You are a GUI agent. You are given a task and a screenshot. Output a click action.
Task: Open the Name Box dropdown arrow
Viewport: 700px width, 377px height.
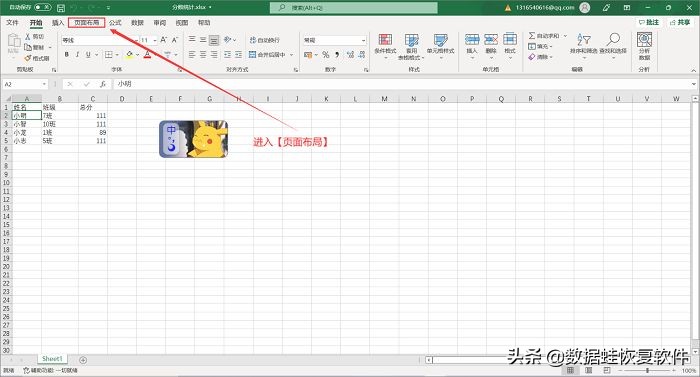(x=44, y=84)
